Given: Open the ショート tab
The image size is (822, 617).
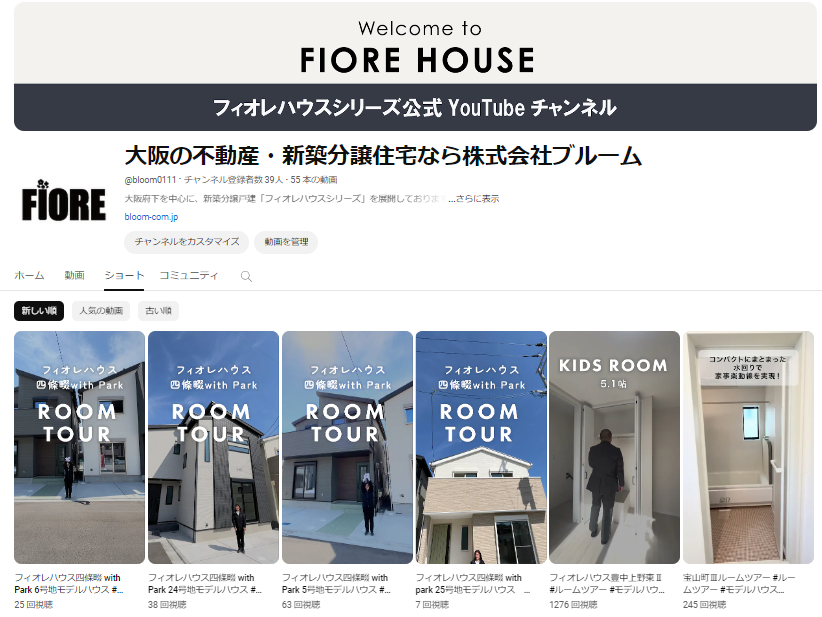Looking at the screenshot, I should pyautogui.click(x=124, y=275).
